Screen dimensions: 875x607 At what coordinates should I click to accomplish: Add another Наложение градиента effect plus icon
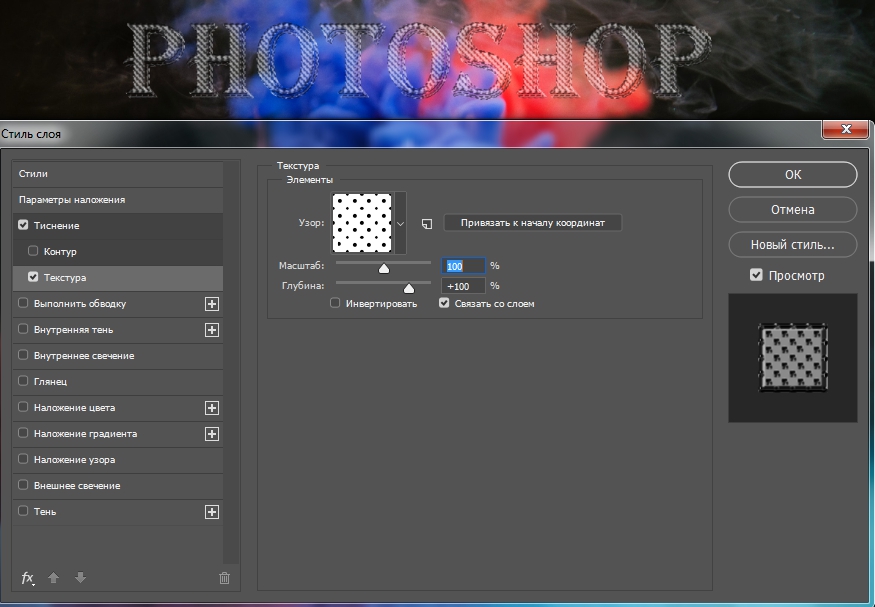coord(211,433)
